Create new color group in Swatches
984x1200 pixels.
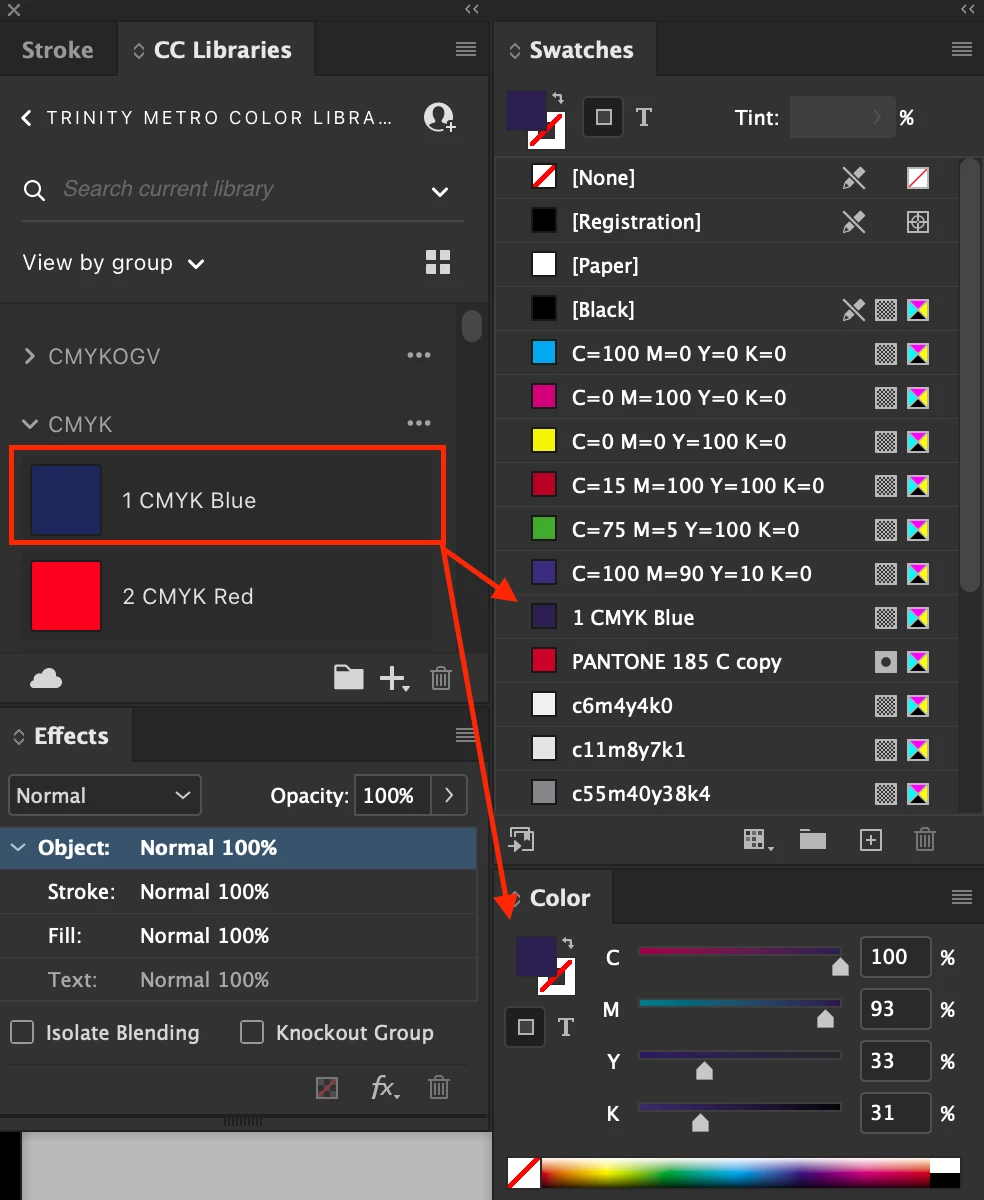pos(813,840)
